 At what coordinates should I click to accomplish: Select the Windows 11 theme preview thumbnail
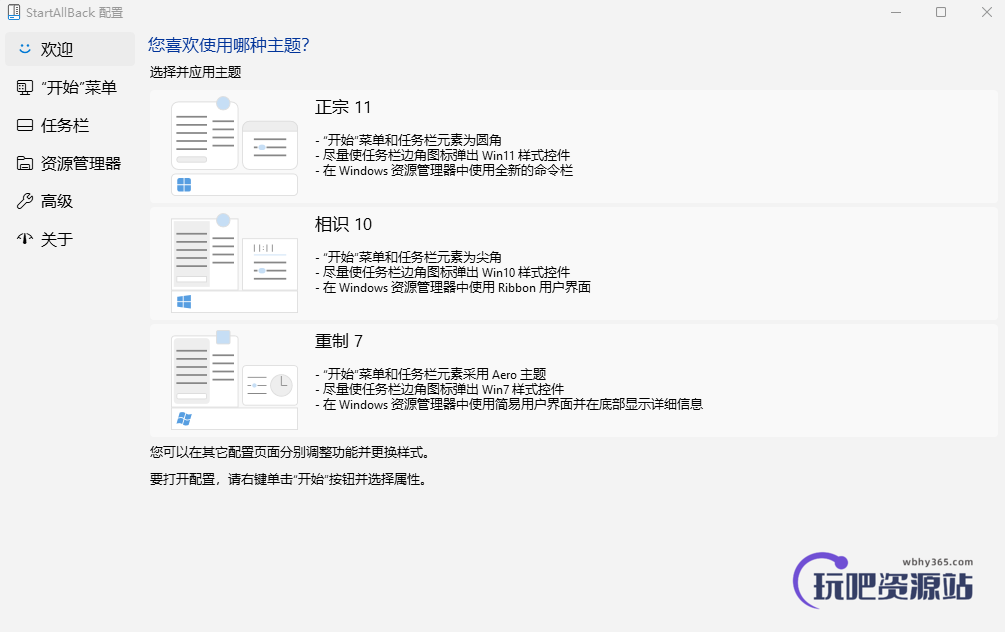(235, 147)
